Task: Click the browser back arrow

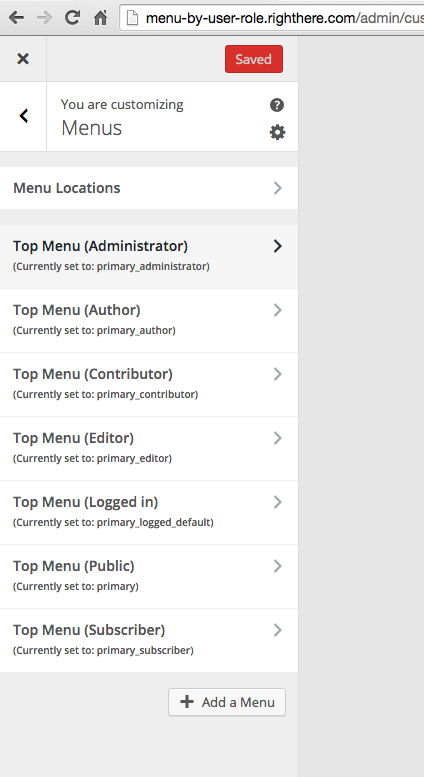Action: [16, 18]
